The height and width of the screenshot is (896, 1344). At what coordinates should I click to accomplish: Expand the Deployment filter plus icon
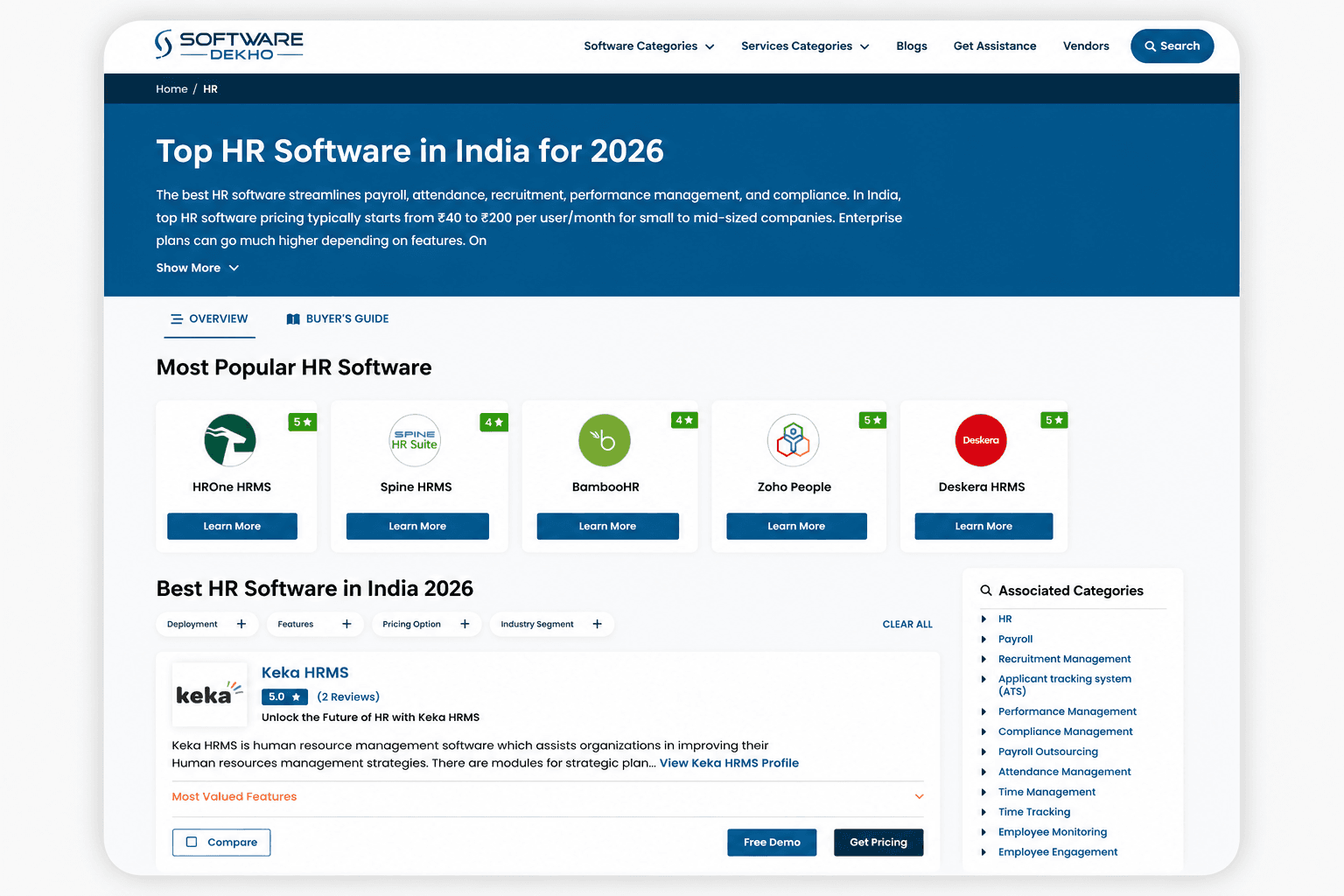pyautogui.click(x=241, y=624)
